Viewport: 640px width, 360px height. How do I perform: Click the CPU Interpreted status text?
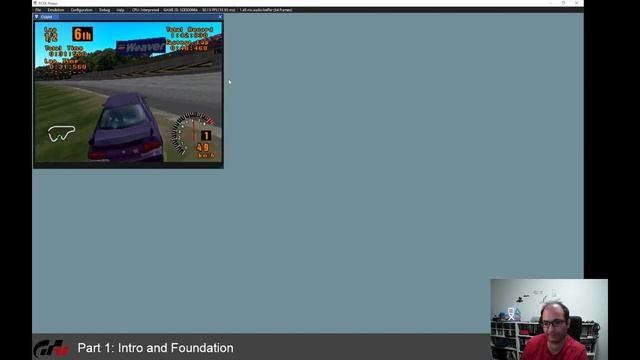145,10
